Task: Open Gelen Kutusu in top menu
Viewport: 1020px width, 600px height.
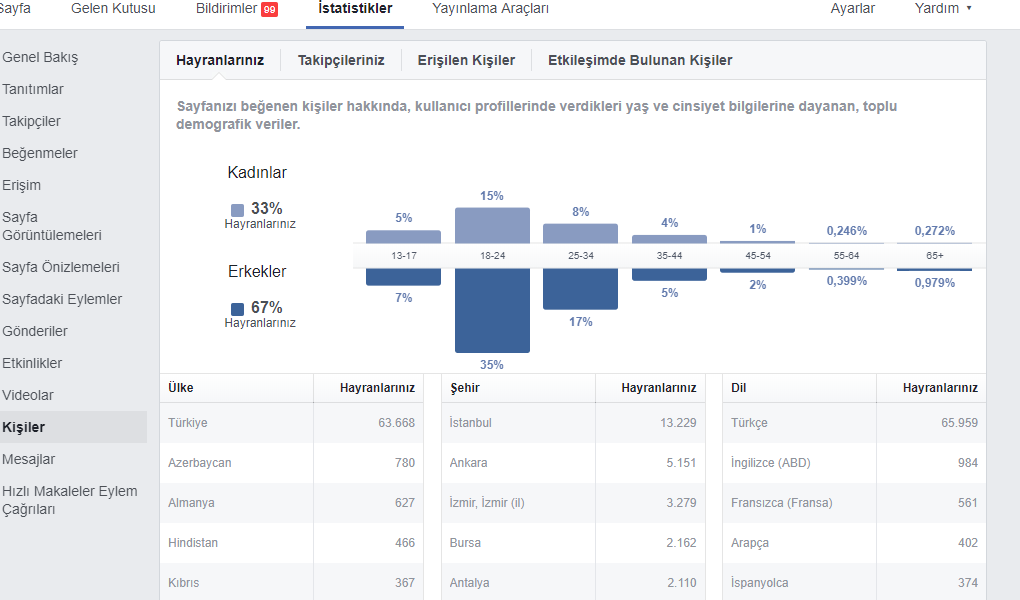Action: (113, 8)
